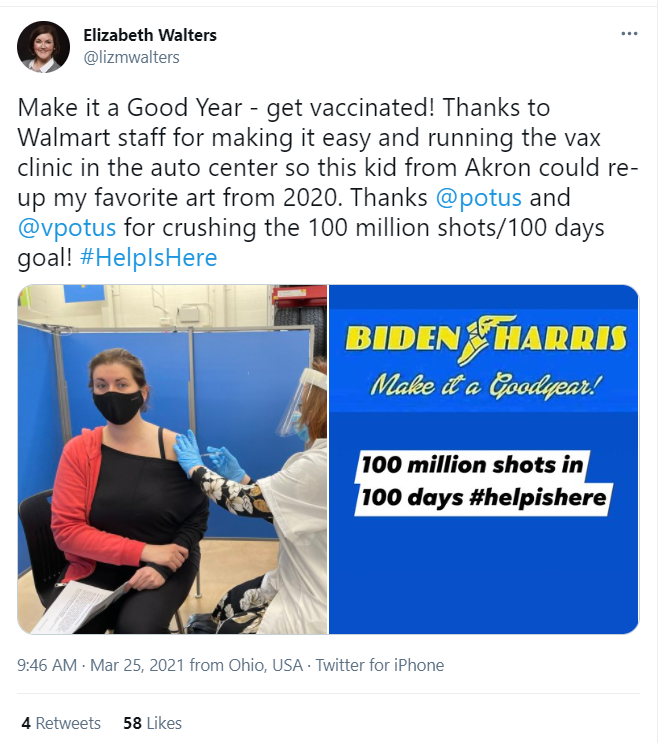The image size is (660, 743).
Task: View the 58 Likes list
Action: (x=153, y=723)
